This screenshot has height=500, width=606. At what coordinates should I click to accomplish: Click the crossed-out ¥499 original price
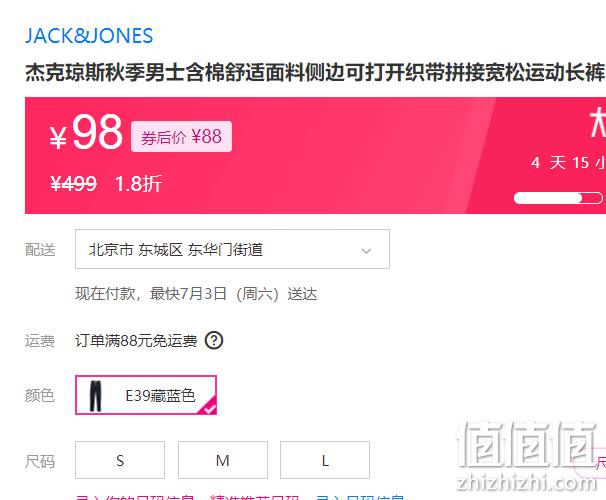click(73, 183)
